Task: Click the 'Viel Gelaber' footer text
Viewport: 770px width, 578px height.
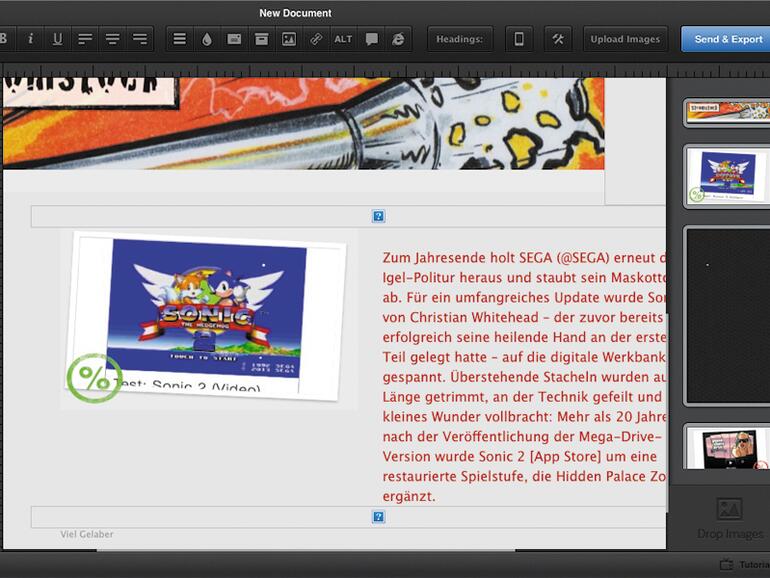Action: tap(87, 534)
